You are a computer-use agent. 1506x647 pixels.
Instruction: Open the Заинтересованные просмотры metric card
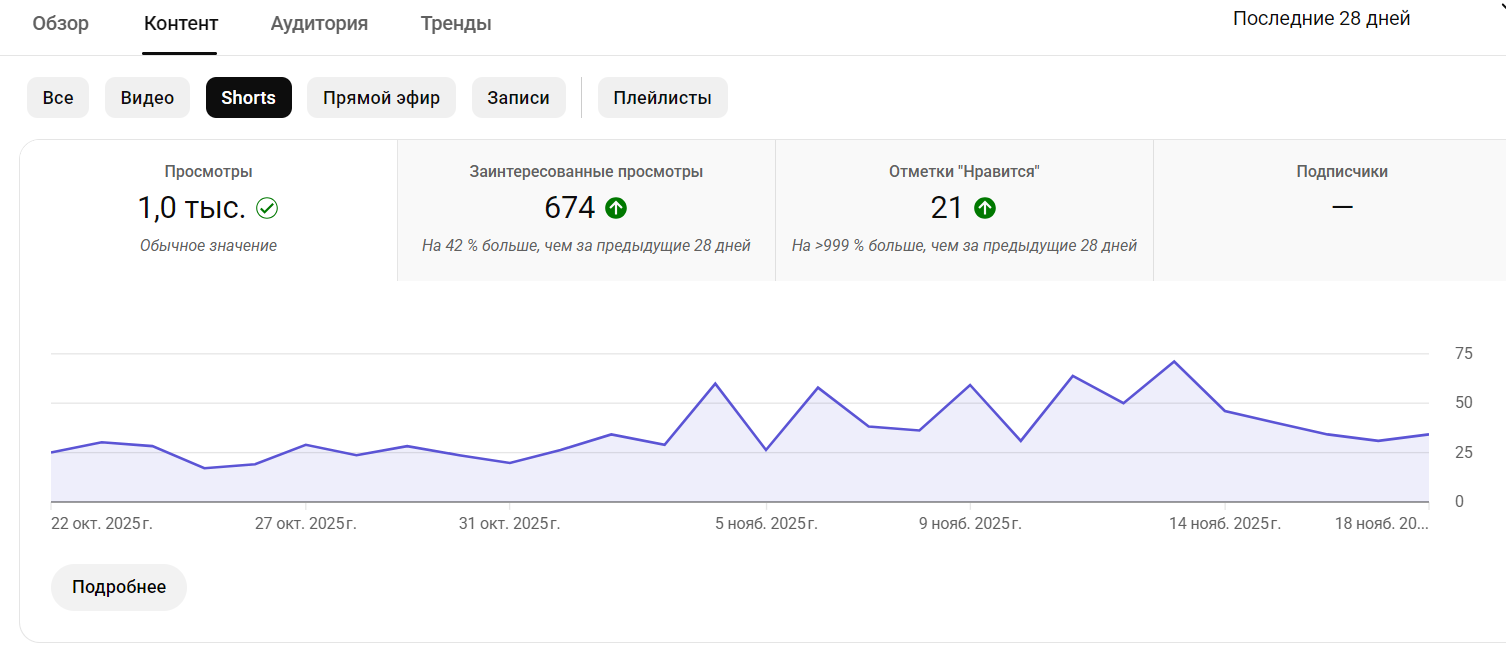click(x=586, y=210)
